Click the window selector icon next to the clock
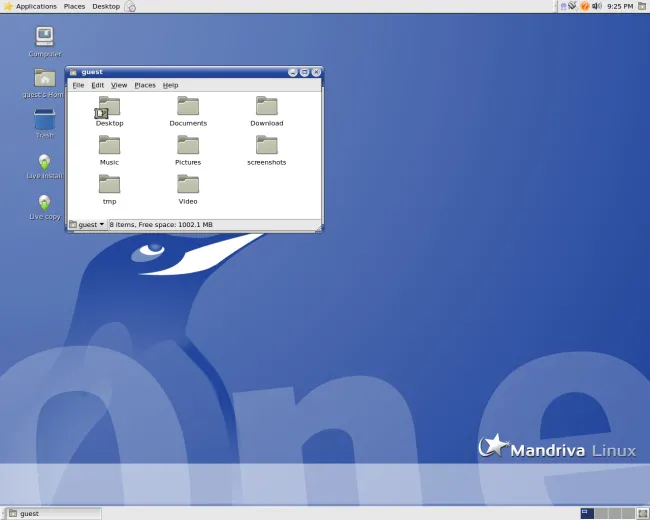650x520 pixels. pyautogui.click(x=642, y=6)
